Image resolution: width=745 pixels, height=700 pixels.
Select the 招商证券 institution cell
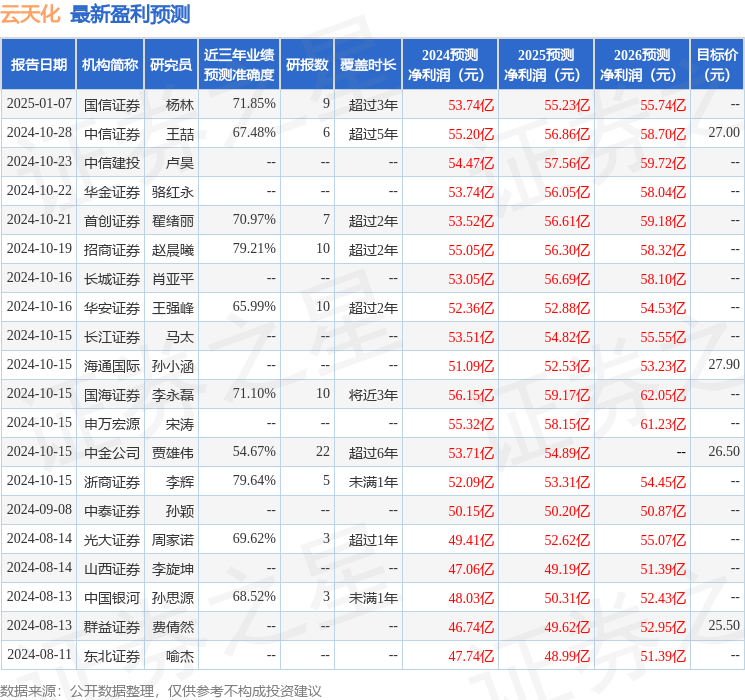[x=112, y=250]
